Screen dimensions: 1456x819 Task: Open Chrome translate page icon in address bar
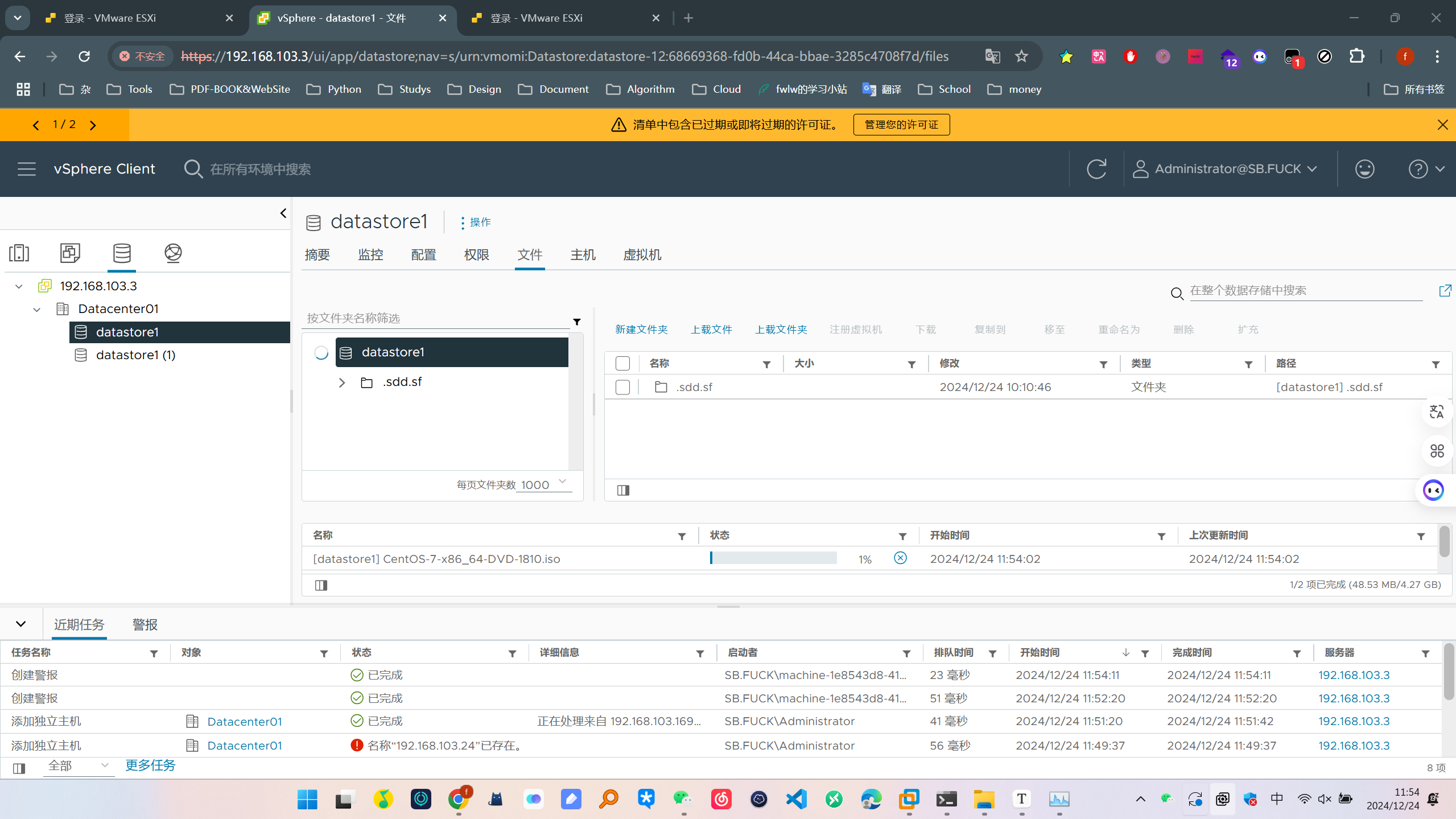(x=993, y=56)
